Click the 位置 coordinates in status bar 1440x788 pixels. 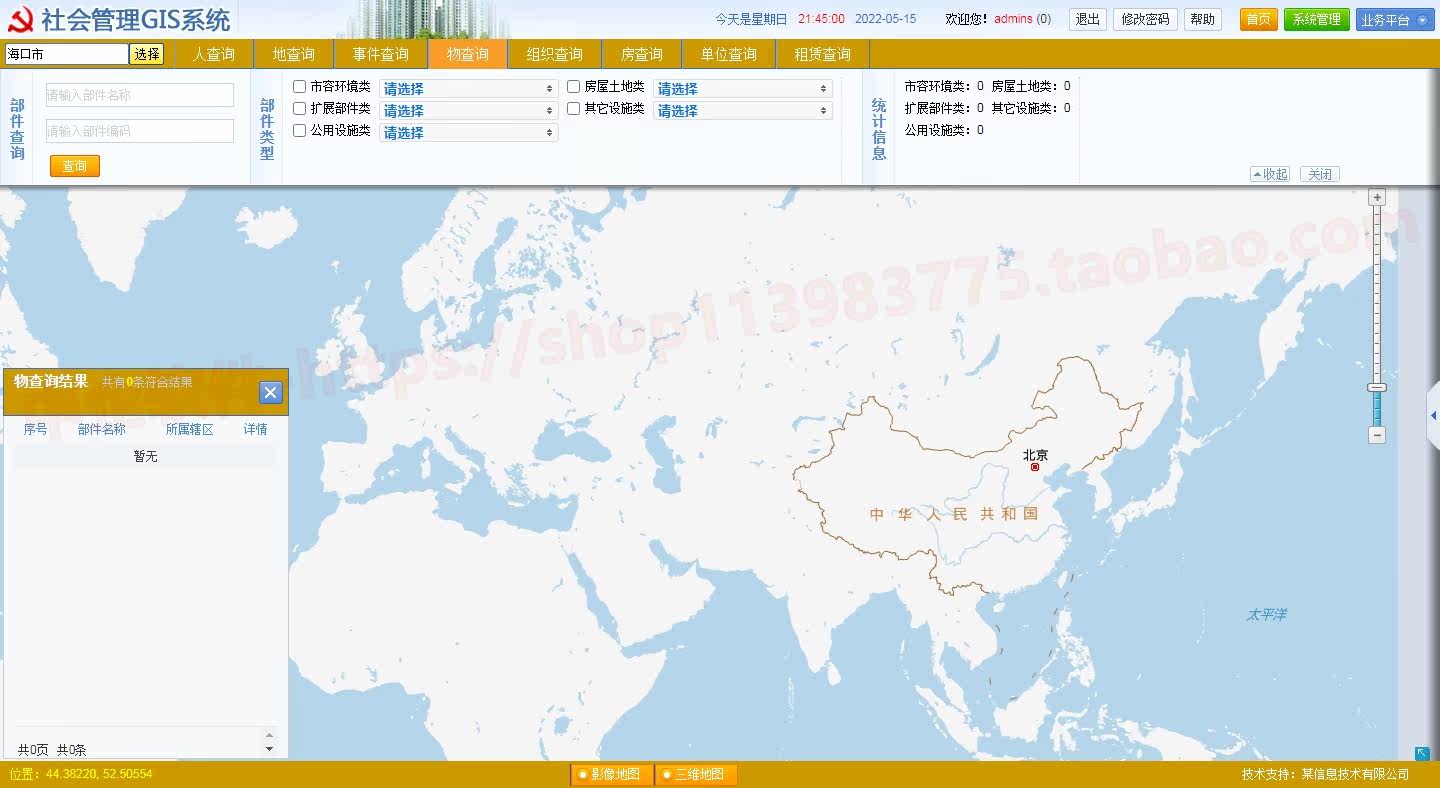point(81,774)
